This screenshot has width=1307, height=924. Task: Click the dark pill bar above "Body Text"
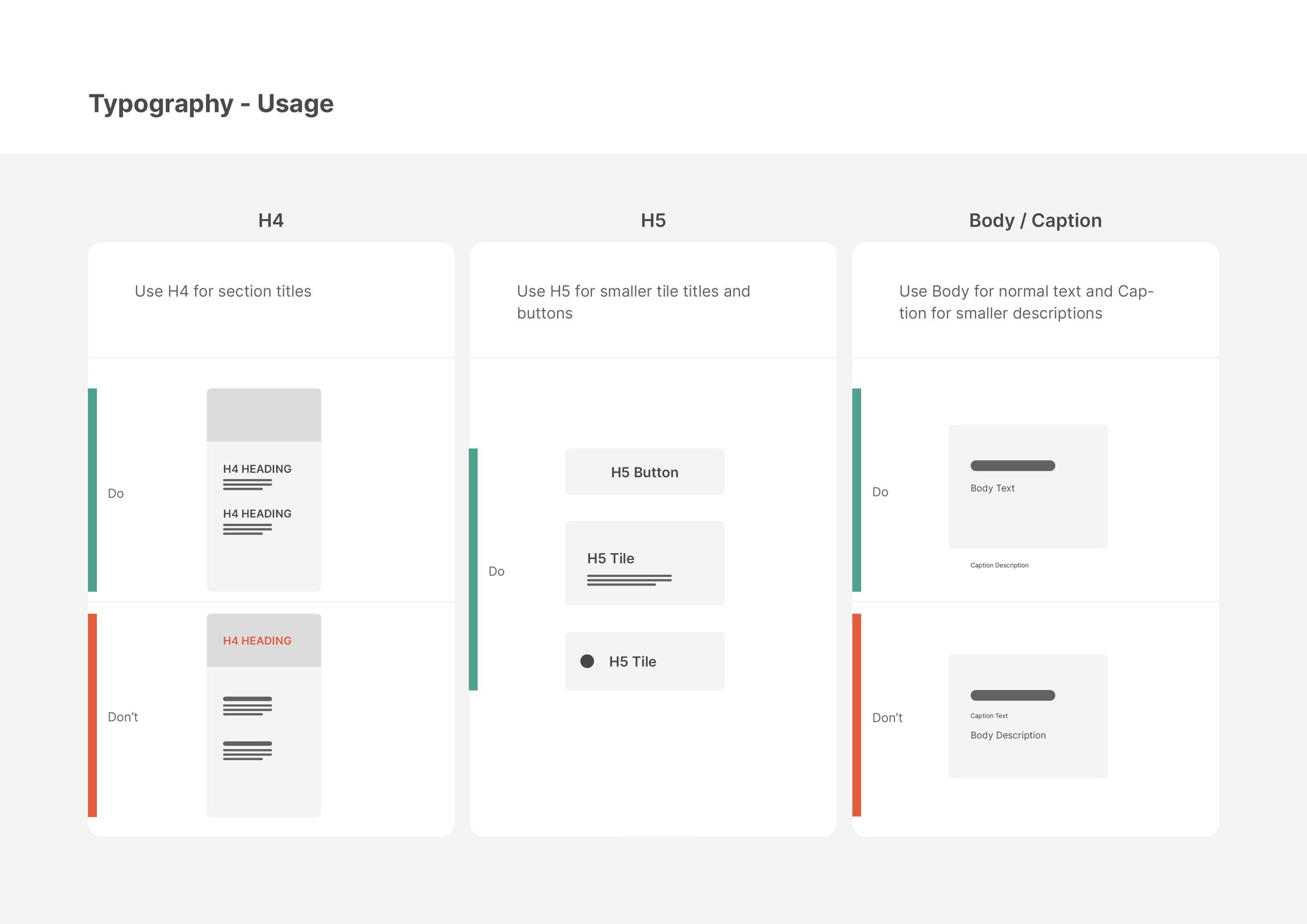click(1013, 465)
